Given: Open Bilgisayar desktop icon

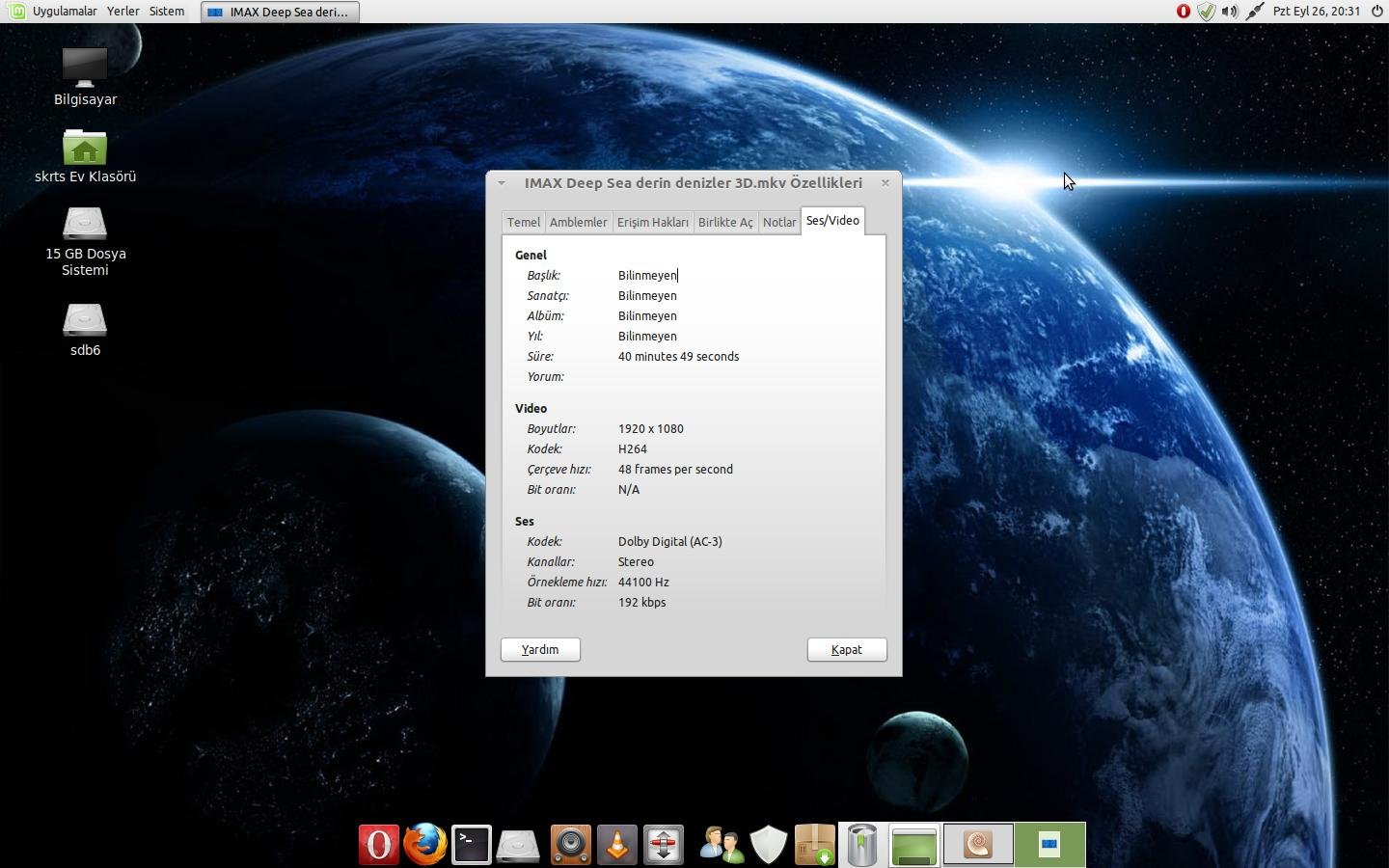Looking at the screenshot, I should point(85,77).
